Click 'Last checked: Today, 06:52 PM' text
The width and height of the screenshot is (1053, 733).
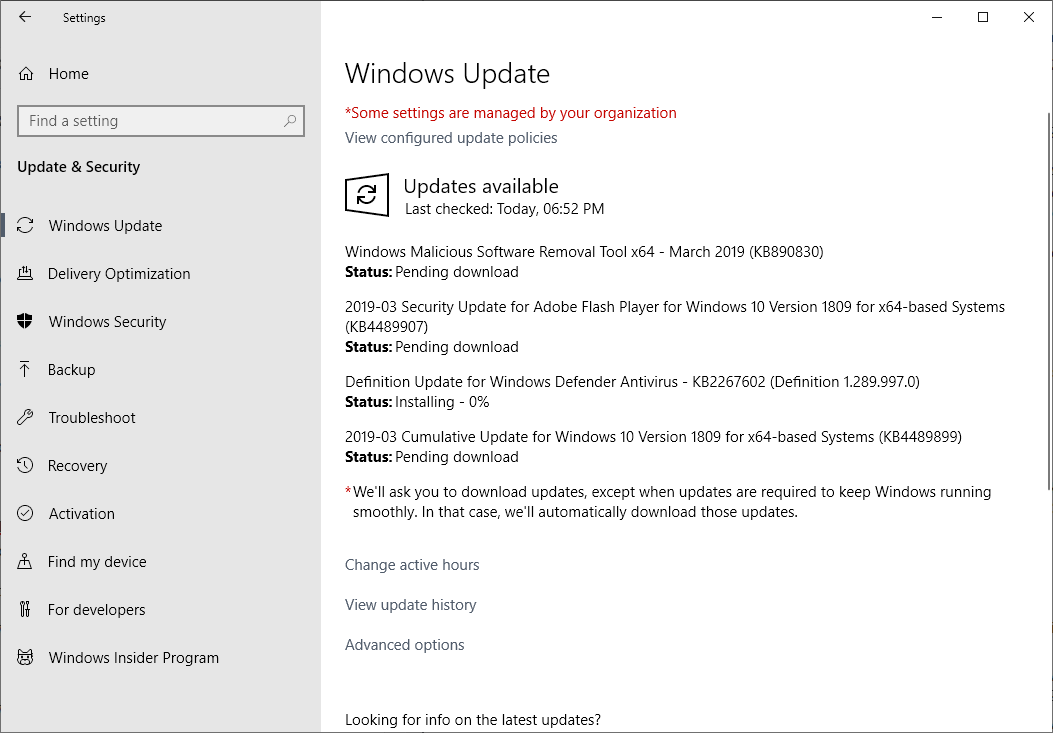coord(504,209)
